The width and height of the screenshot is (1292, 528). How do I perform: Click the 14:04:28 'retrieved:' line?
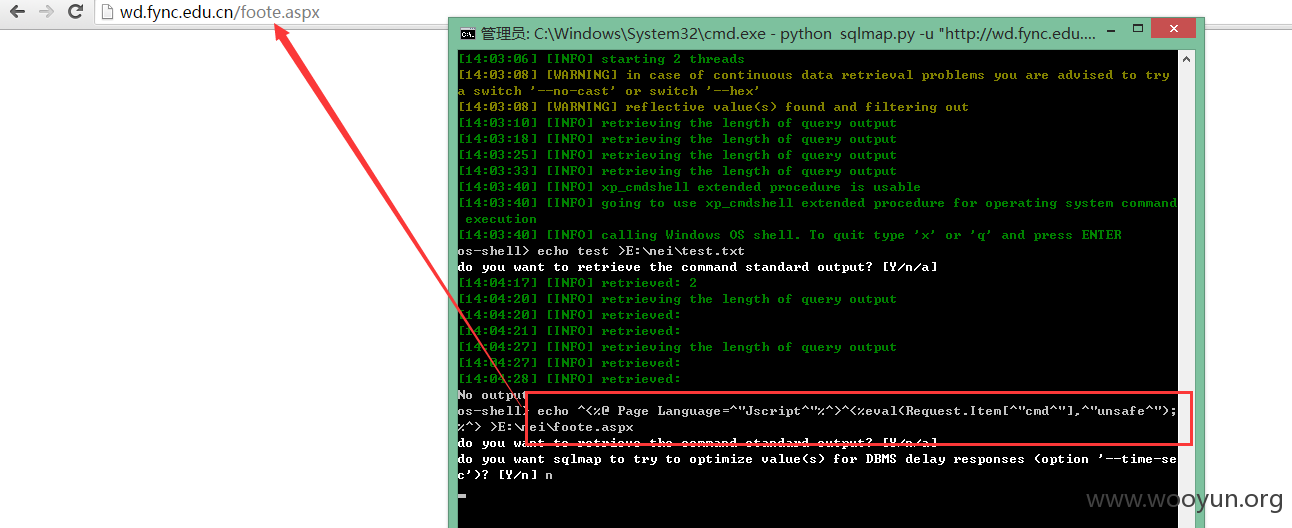[x=569, y=379]
